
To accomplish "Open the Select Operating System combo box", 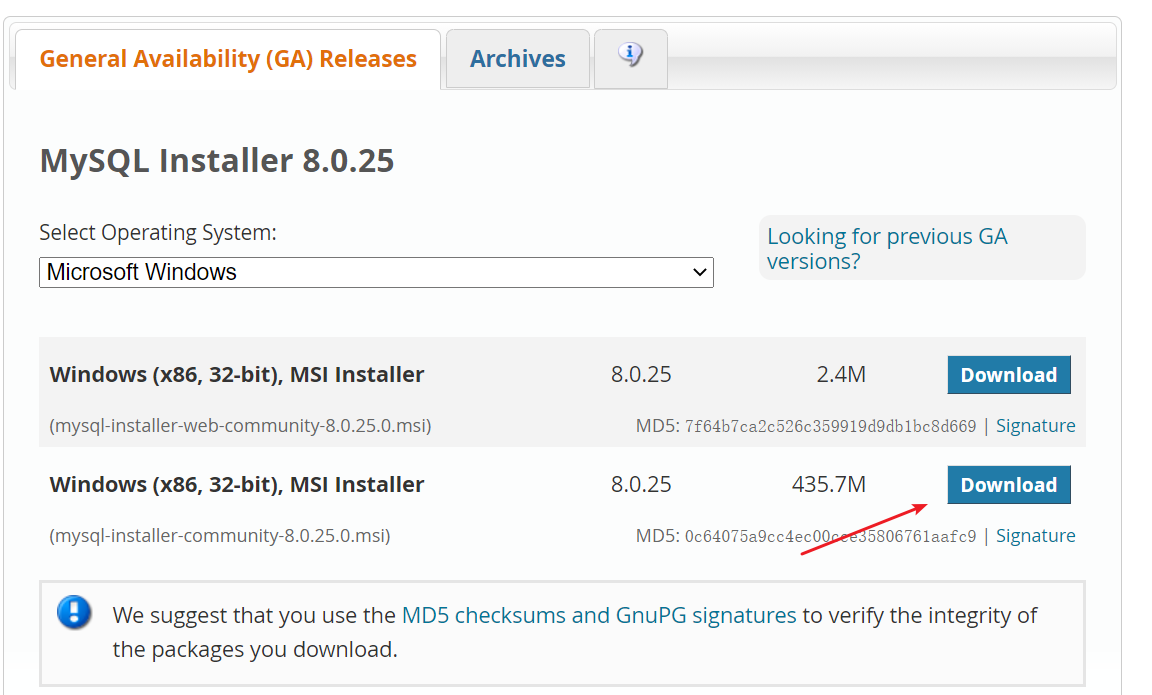I will pyautogui.click(x=376, y=273).
